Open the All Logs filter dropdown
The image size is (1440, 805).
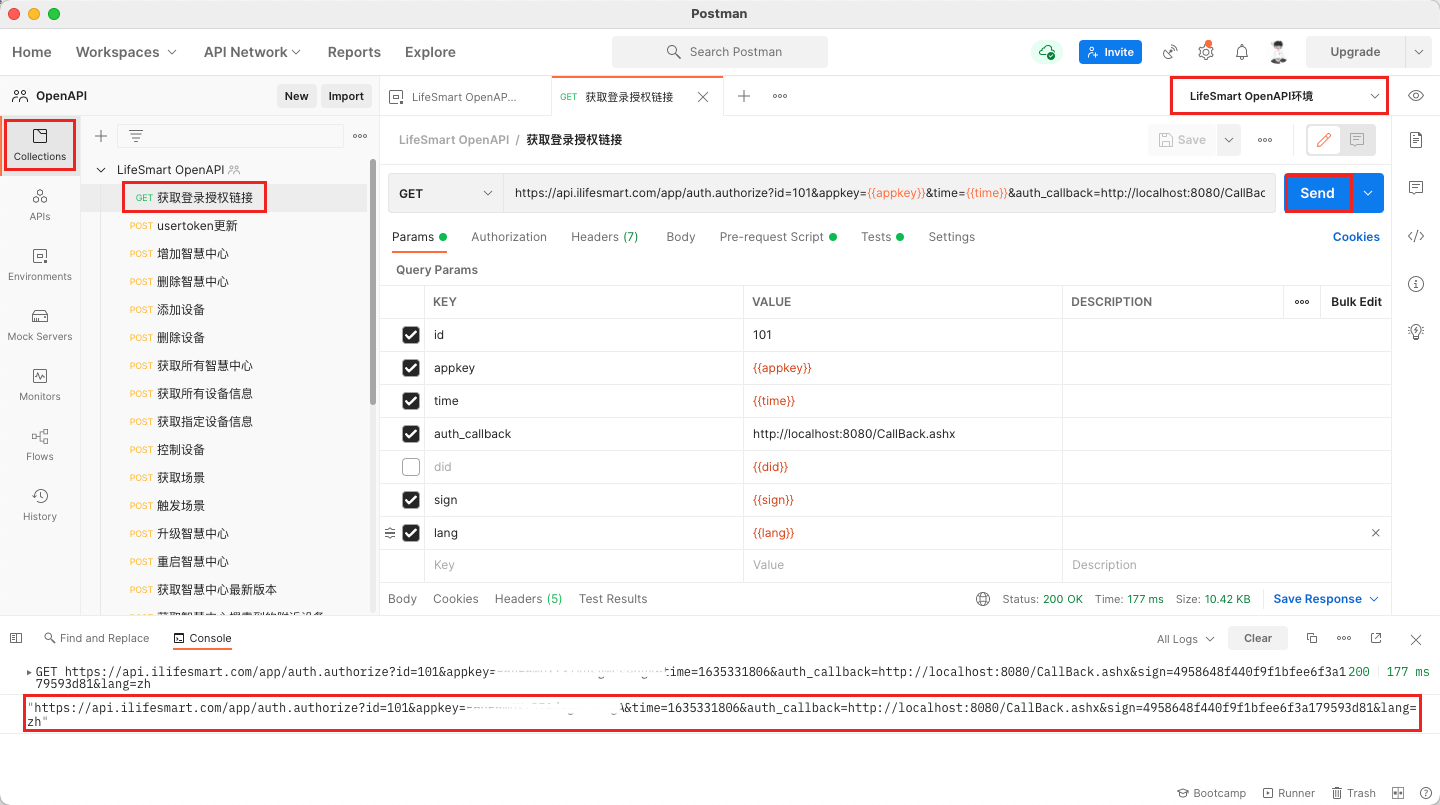click(x=1186, y=639)
